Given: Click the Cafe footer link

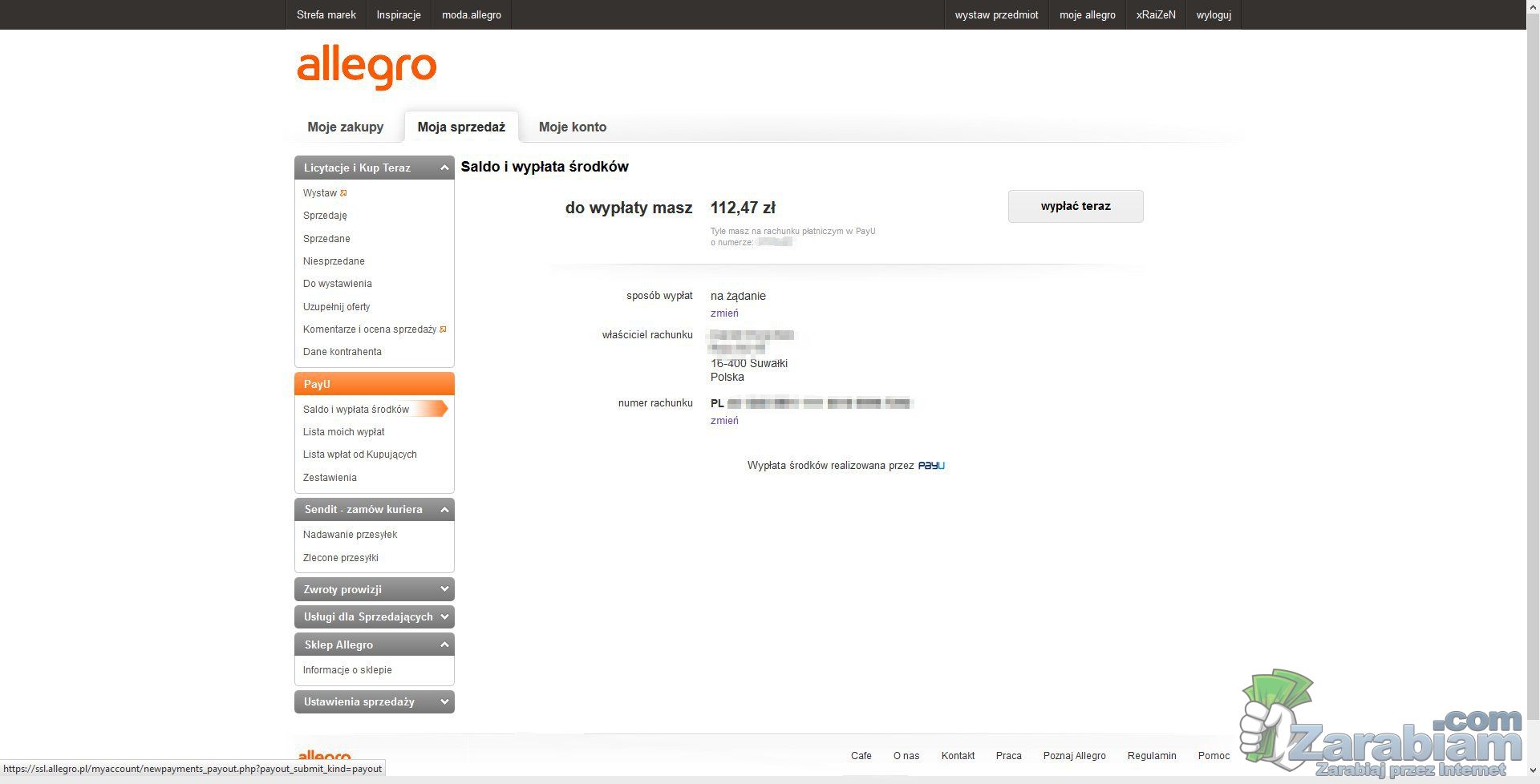Looking at the screenshot, I should (x=861, y=756).
